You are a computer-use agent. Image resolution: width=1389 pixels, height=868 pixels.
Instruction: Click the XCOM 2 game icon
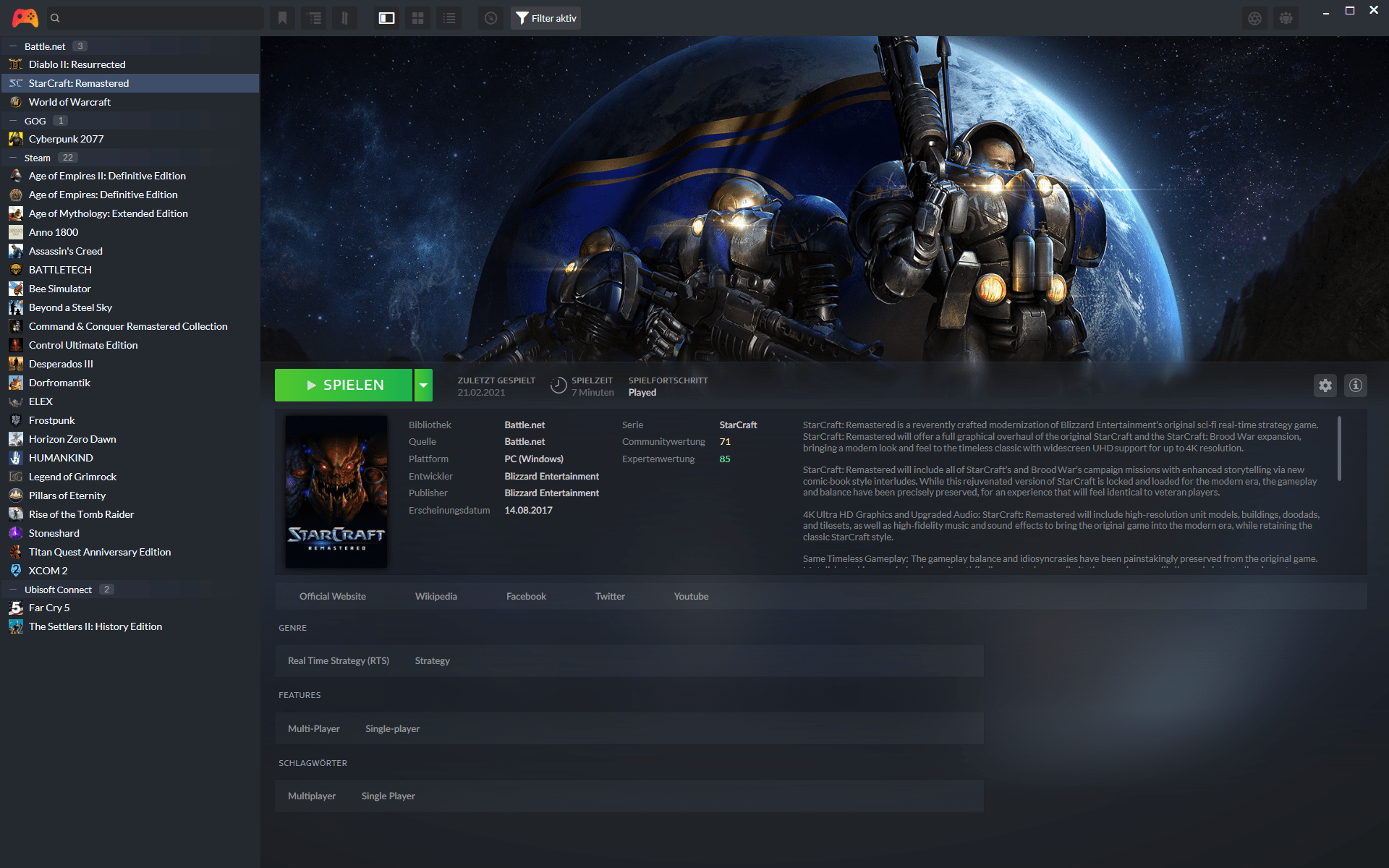click(x=16, y=571)
